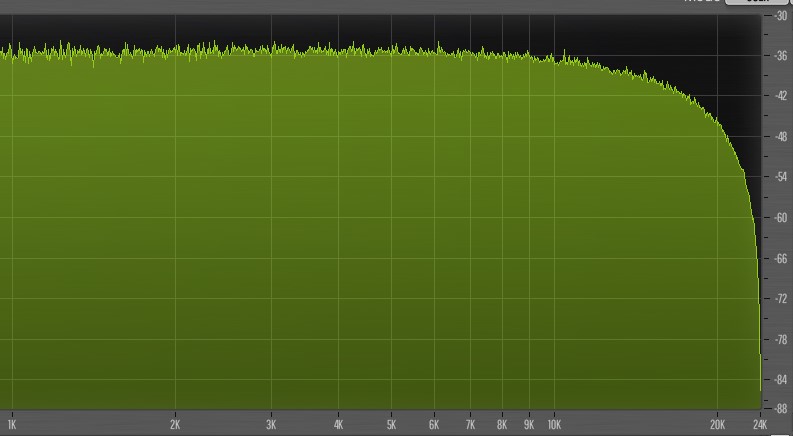
Task: Click the -36 dB scale label
Action: coord(779,56)
